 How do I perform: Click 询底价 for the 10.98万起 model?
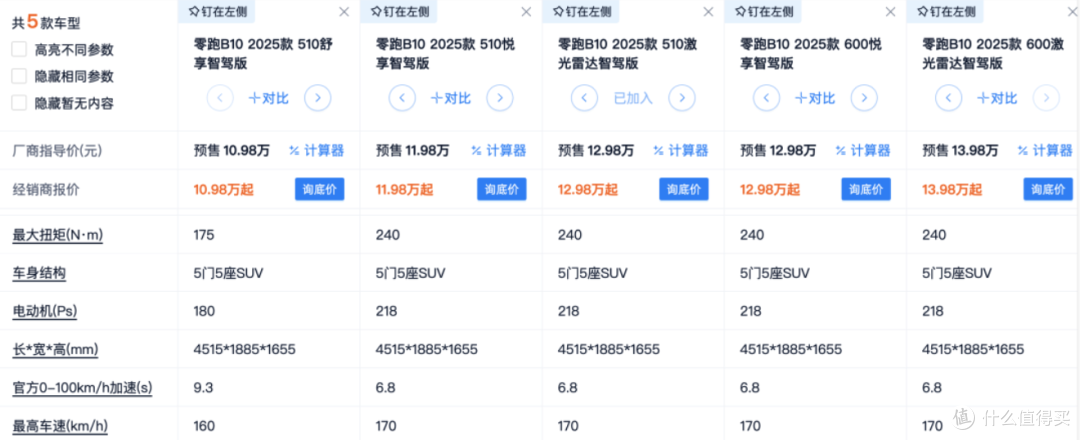tap(320, 189)
